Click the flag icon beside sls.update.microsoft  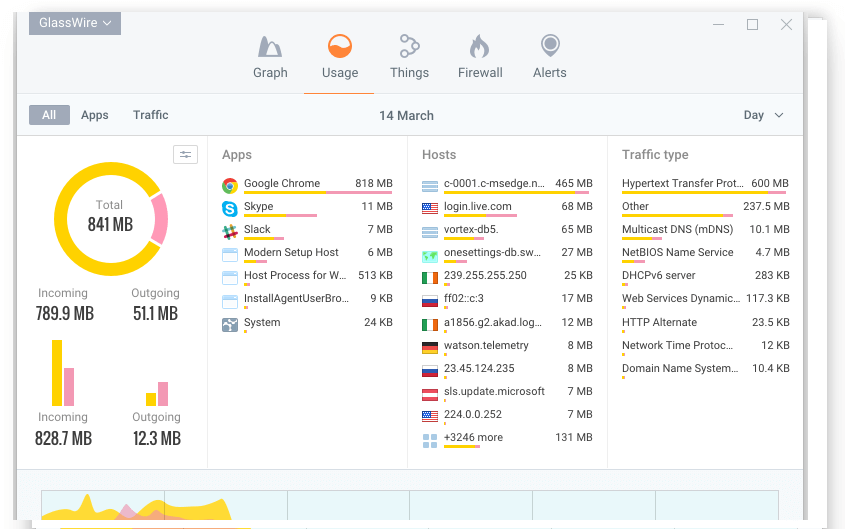430,394
